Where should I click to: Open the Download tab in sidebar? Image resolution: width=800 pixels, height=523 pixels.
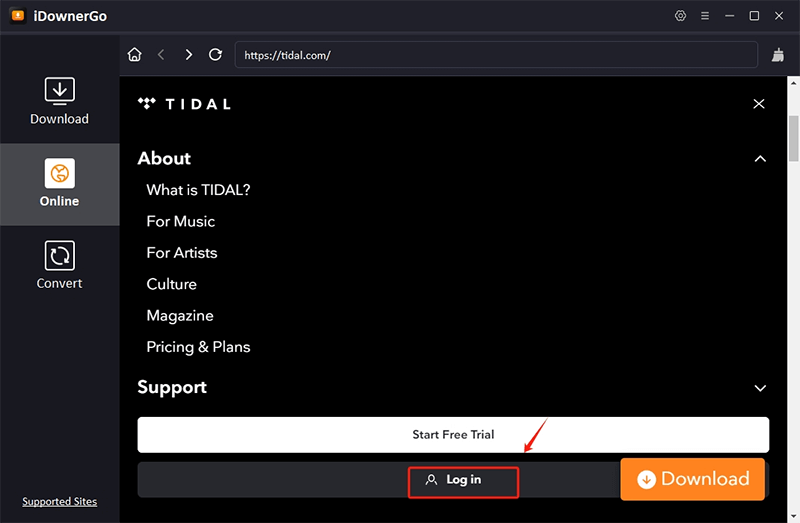coord(59,102)
